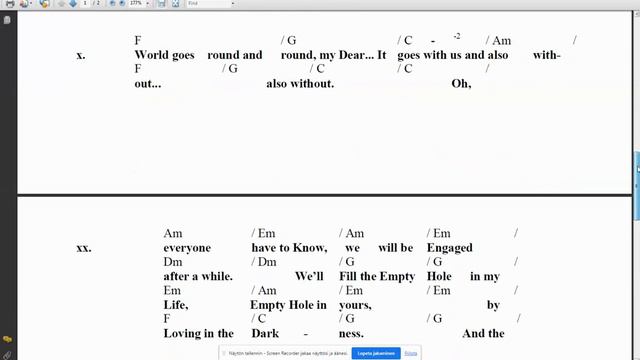This screenshot has width=640, height=360.
Task: Click the lyric word 'We'll'
Action: point(309,276)
